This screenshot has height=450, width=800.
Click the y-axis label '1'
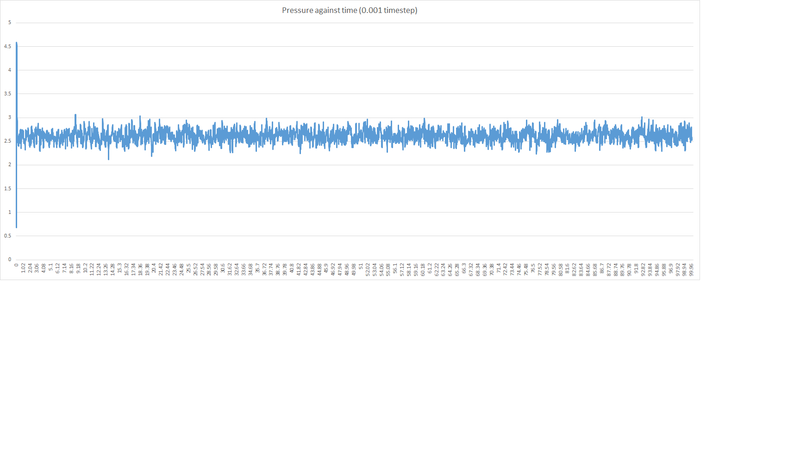pos(9,212)
